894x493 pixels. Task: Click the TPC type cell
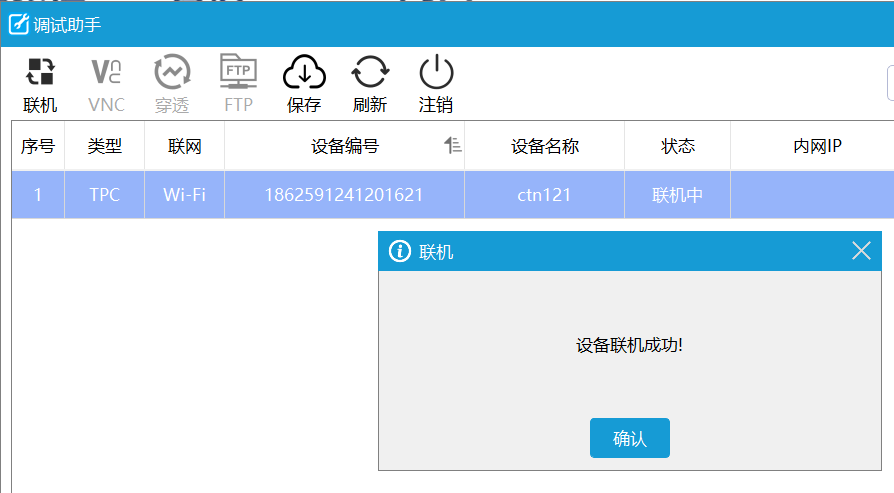point(104,195)
